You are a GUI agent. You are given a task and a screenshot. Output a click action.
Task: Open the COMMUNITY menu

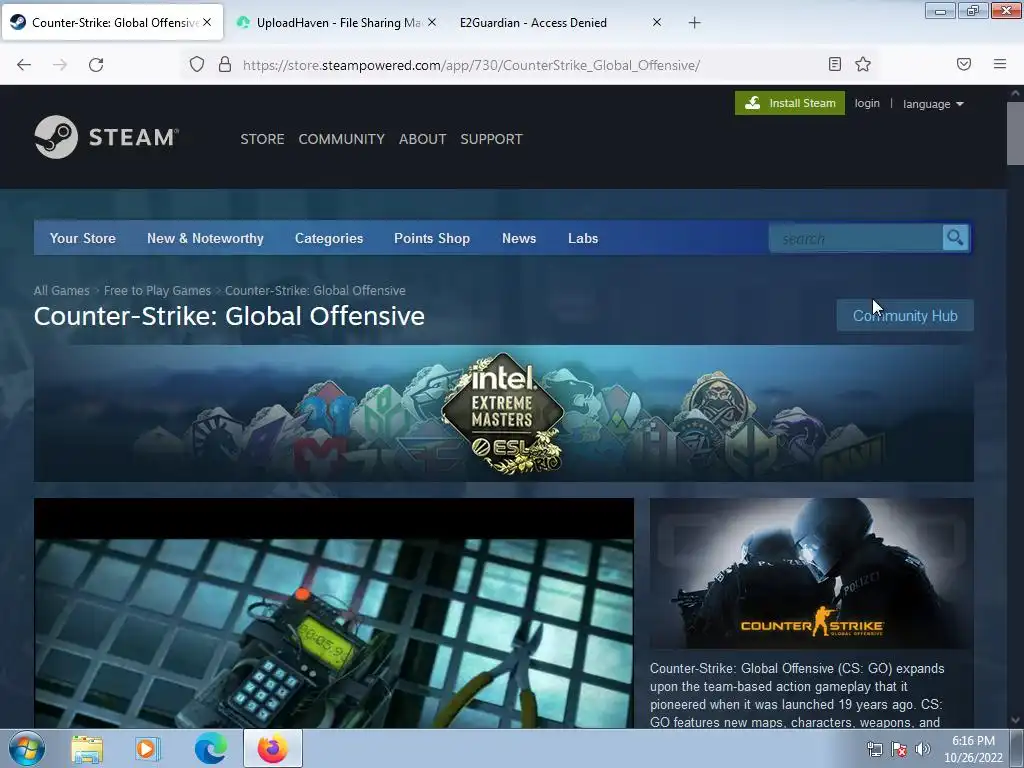click(x=342, y=139)
